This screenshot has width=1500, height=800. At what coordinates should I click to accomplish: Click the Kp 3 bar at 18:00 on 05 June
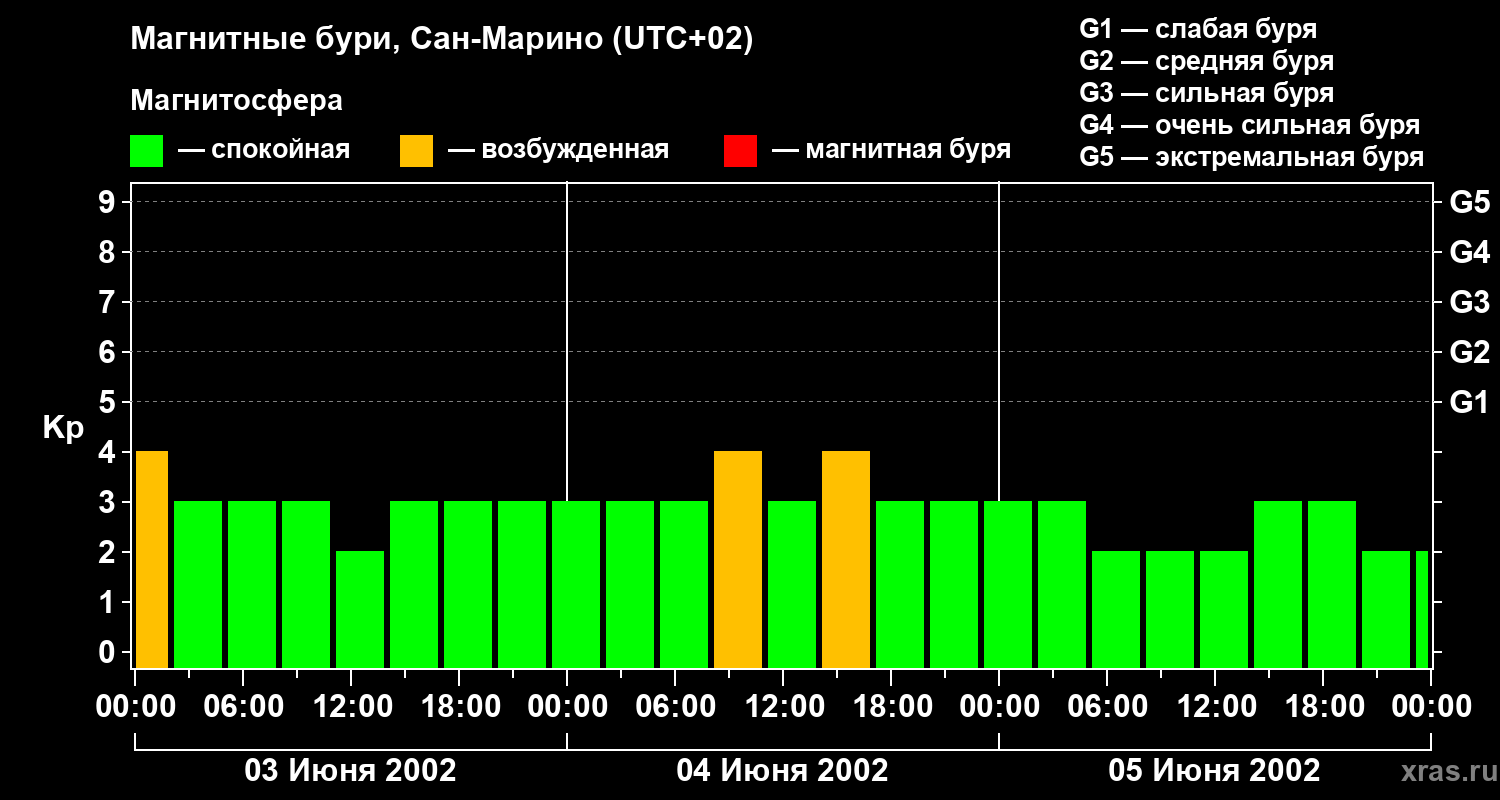(x=1332, y=585)
